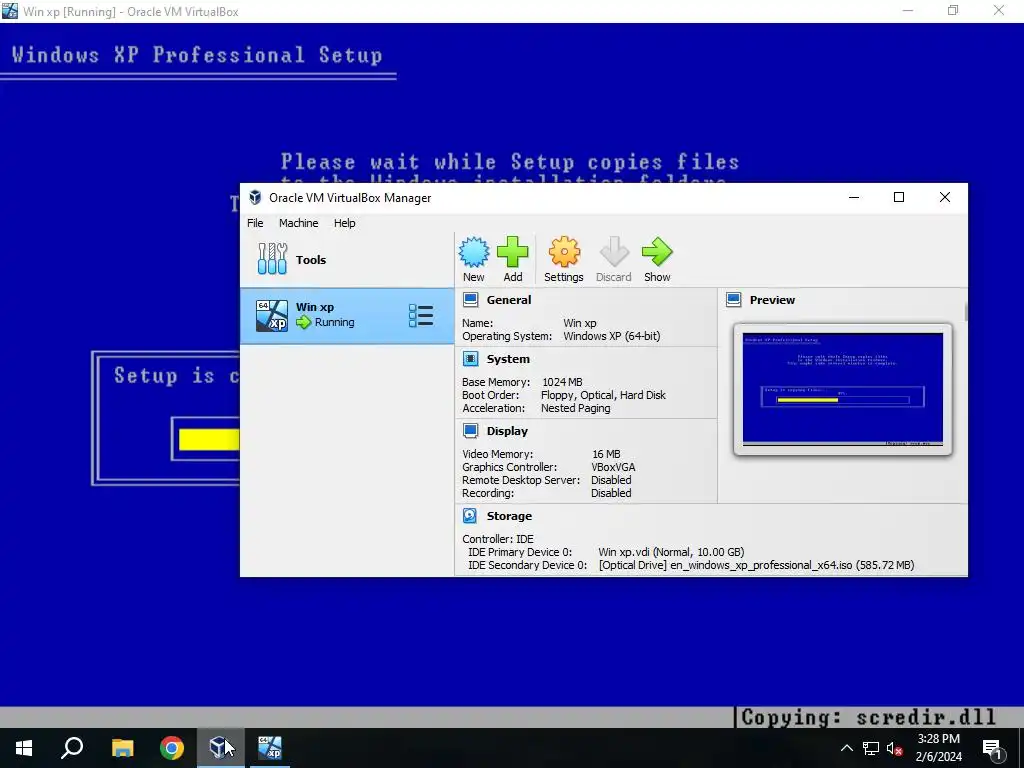1024x768 pixels.
Task: Open Settings with the gear icon
Action: 564,252
